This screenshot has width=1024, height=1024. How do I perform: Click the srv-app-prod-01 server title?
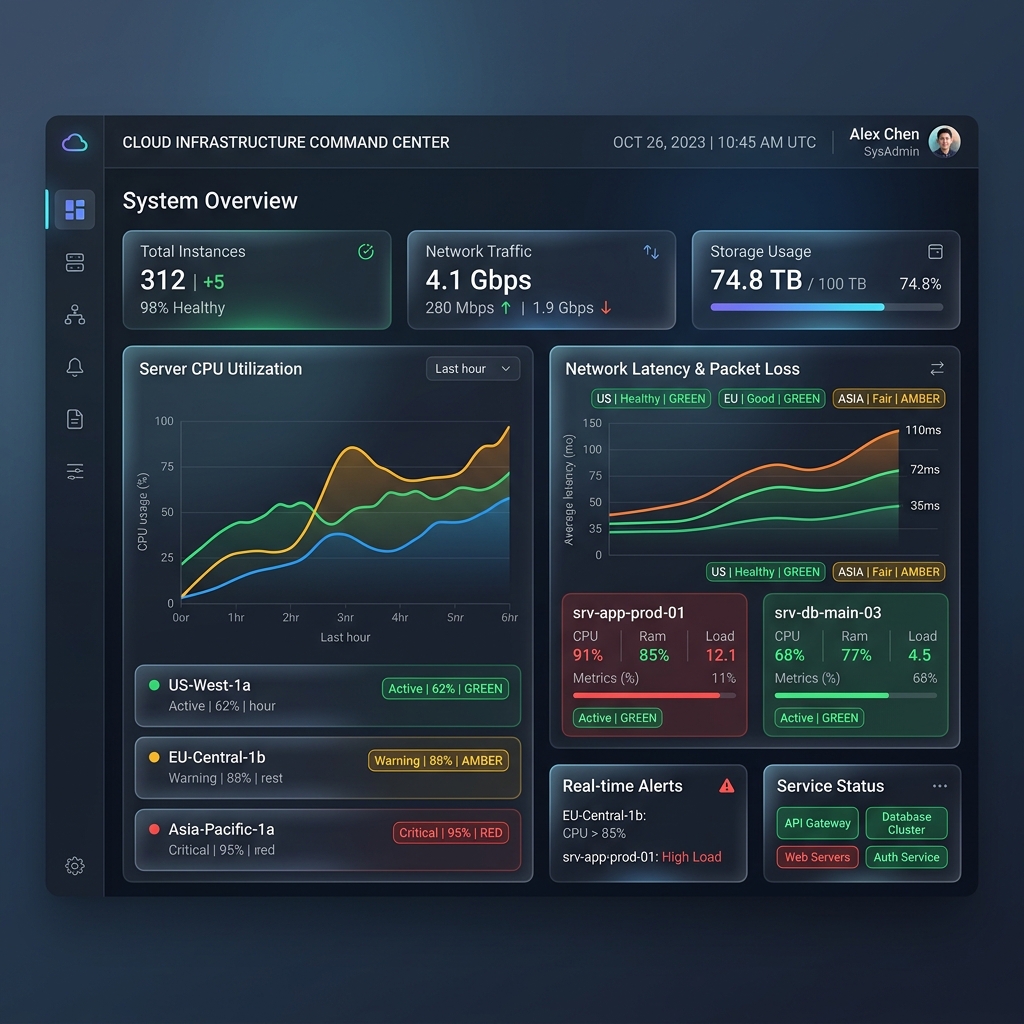(628, 613)
